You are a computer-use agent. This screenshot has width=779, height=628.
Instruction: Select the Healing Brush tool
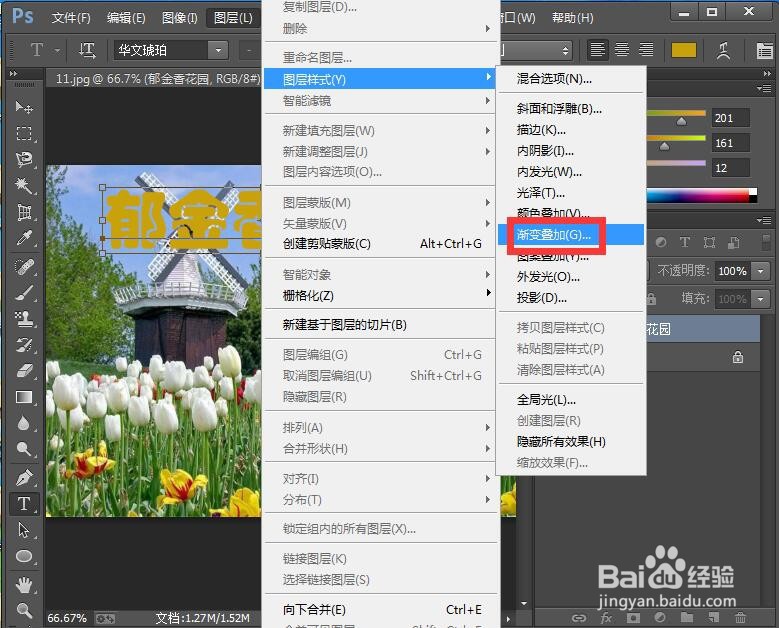[24, 266]
